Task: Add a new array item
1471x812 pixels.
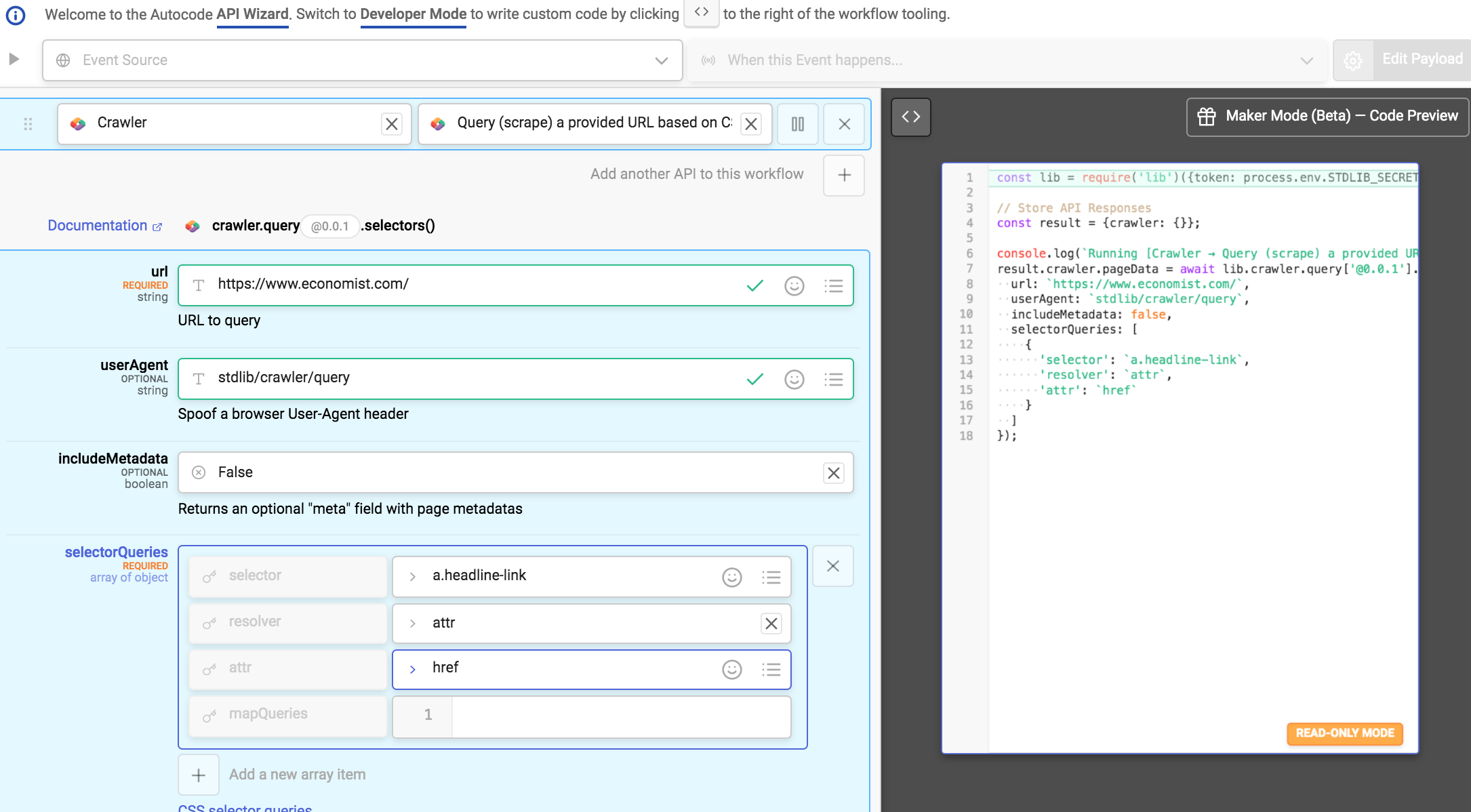Action: pos(199,775)
